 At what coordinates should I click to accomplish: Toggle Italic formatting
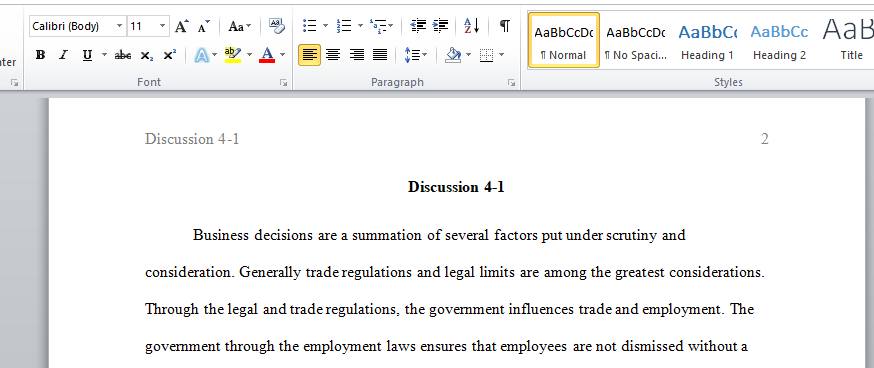[64, 55]
